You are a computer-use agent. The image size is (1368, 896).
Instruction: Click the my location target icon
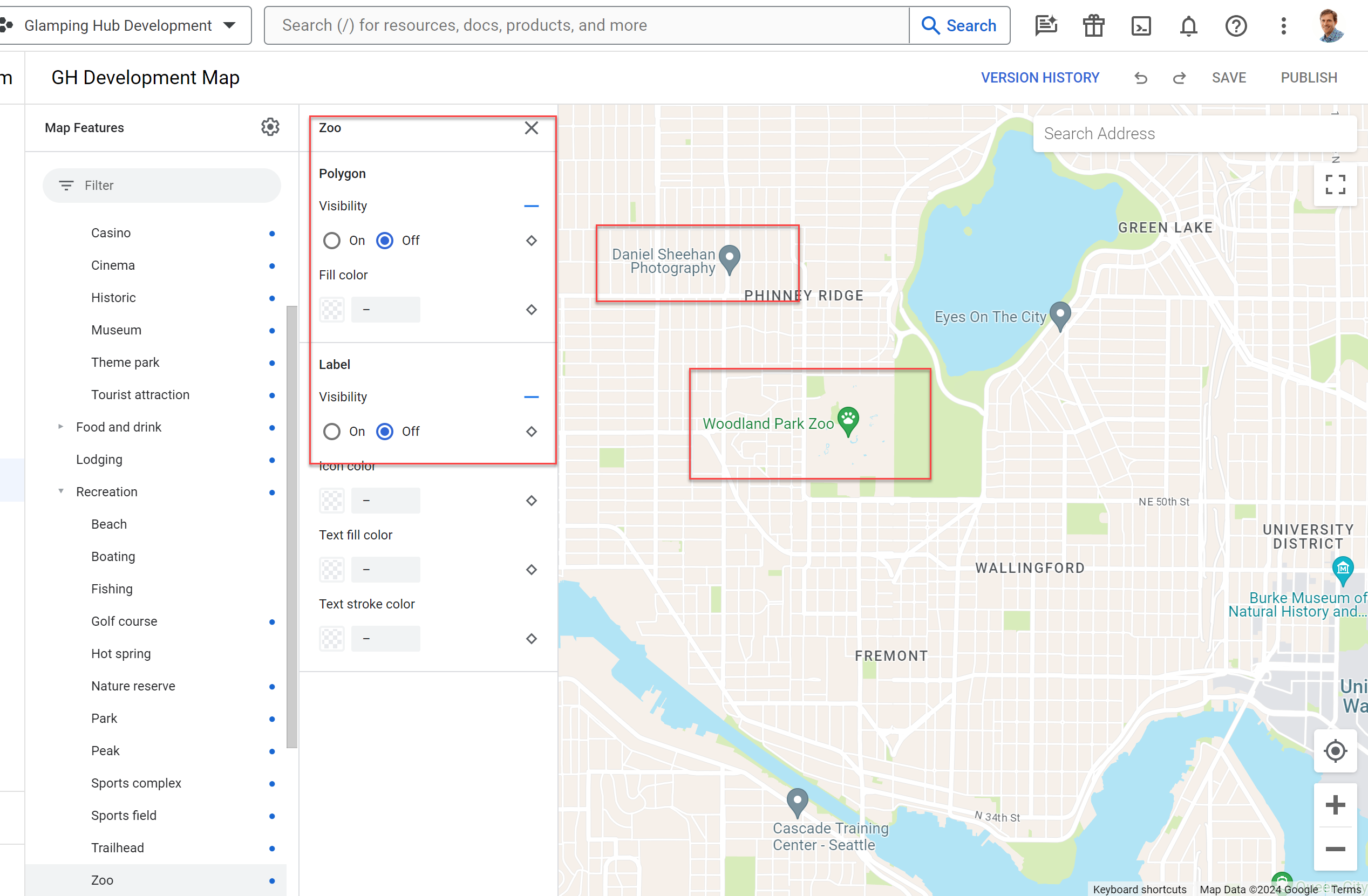1335,750
